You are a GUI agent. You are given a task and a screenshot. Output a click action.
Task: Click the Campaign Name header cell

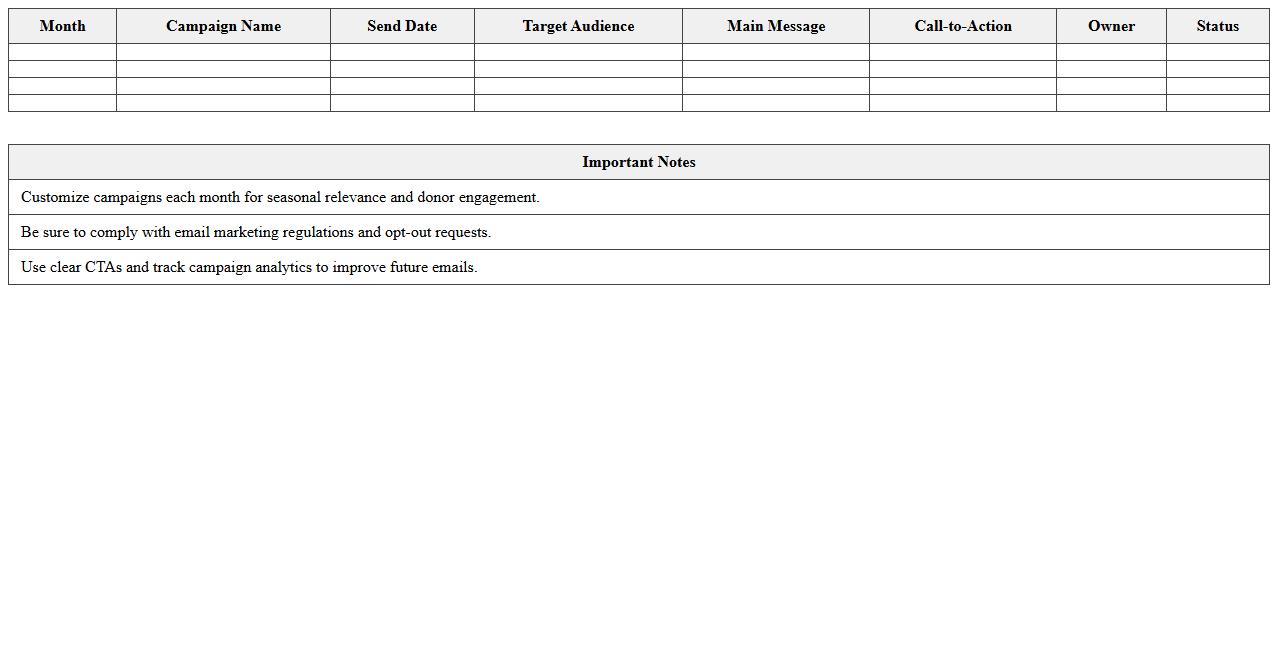[x=223, y=26]
